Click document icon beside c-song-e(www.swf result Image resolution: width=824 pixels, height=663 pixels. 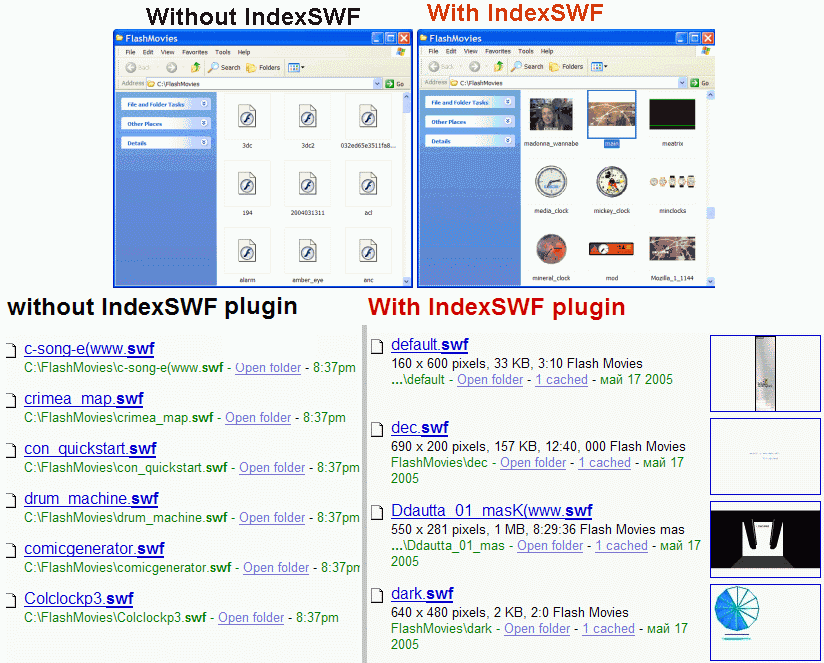11,350
